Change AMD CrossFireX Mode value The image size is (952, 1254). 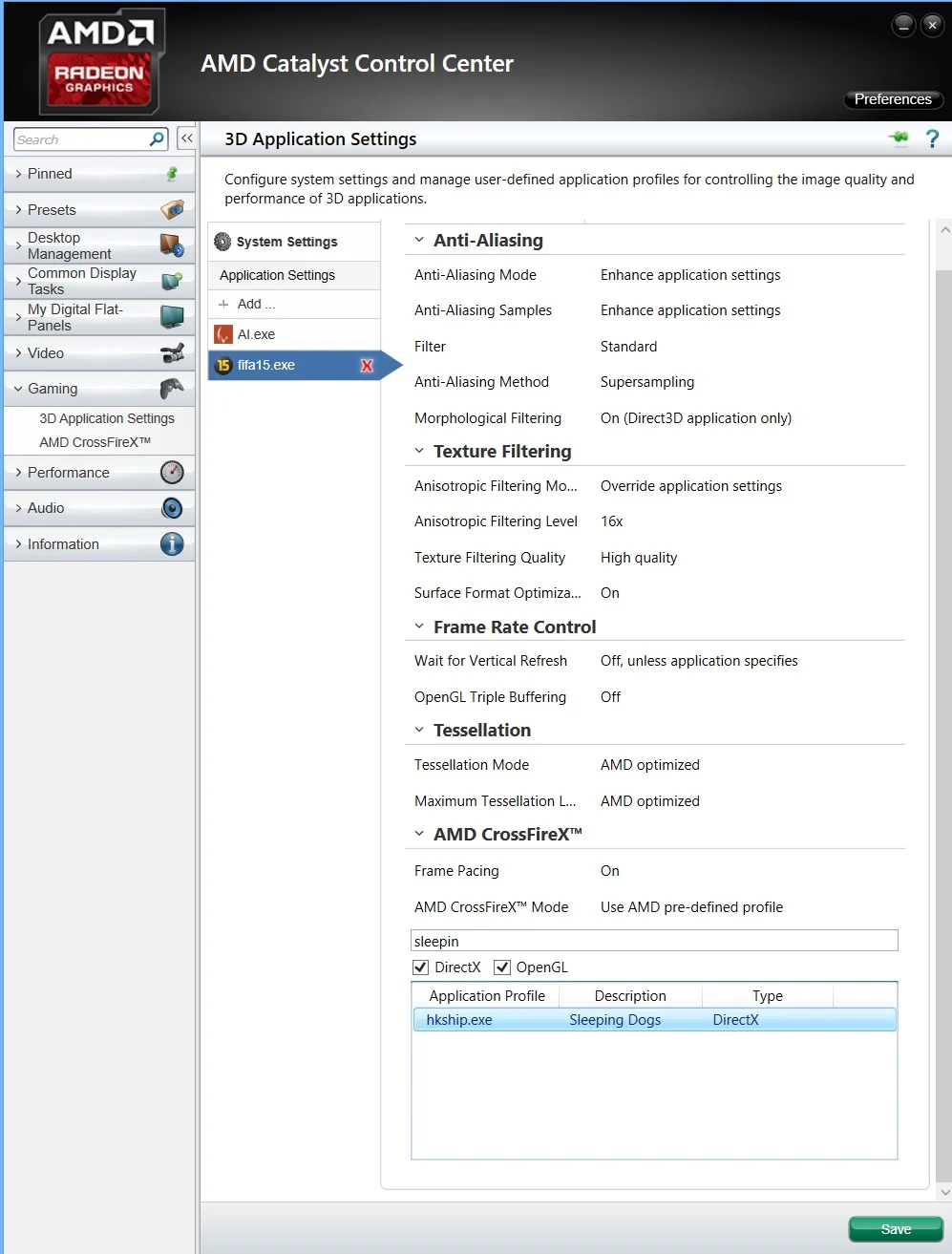(691, 907)
